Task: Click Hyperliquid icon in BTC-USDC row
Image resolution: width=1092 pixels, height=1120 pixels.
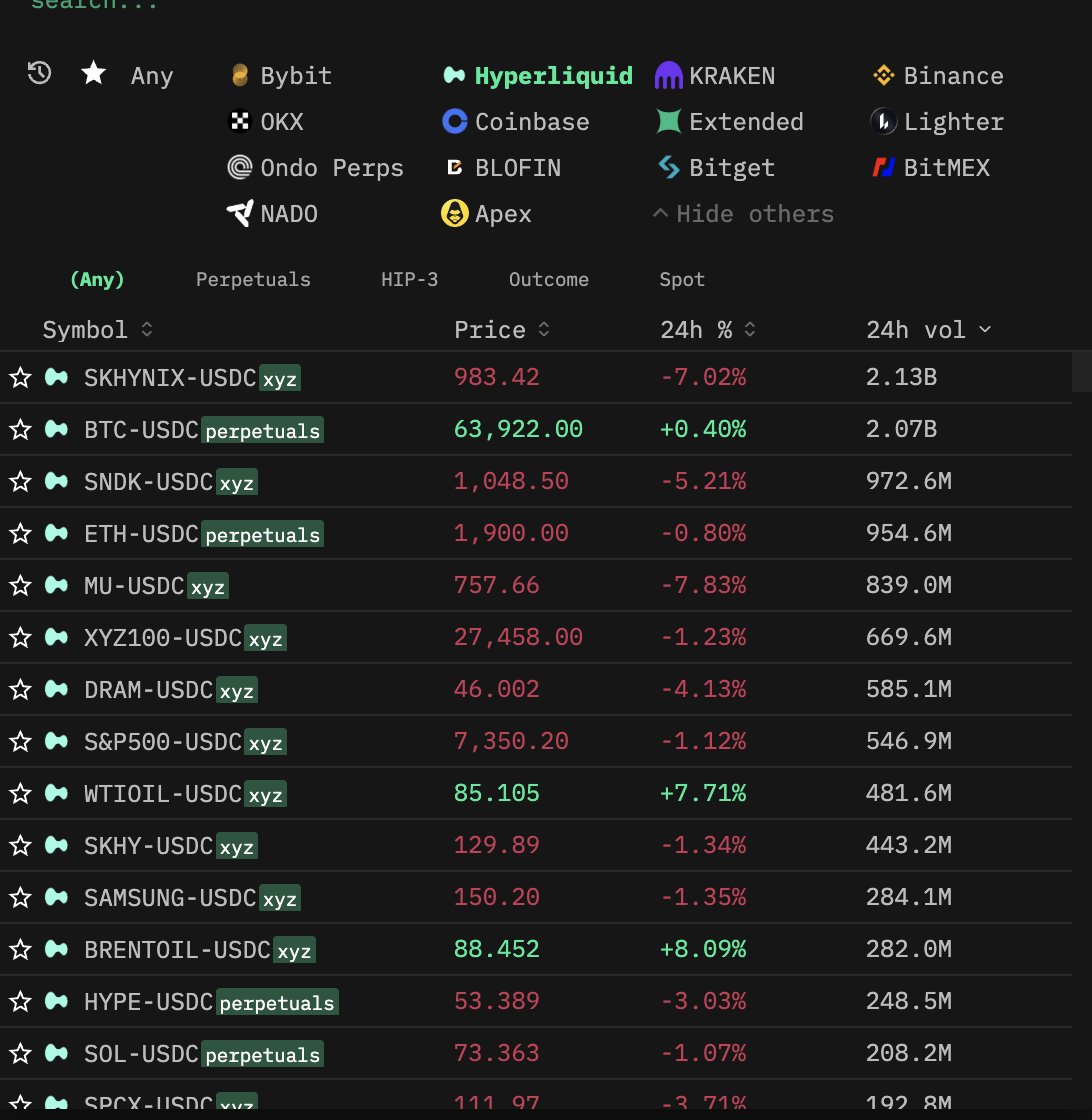Action: tap(56, 429)
